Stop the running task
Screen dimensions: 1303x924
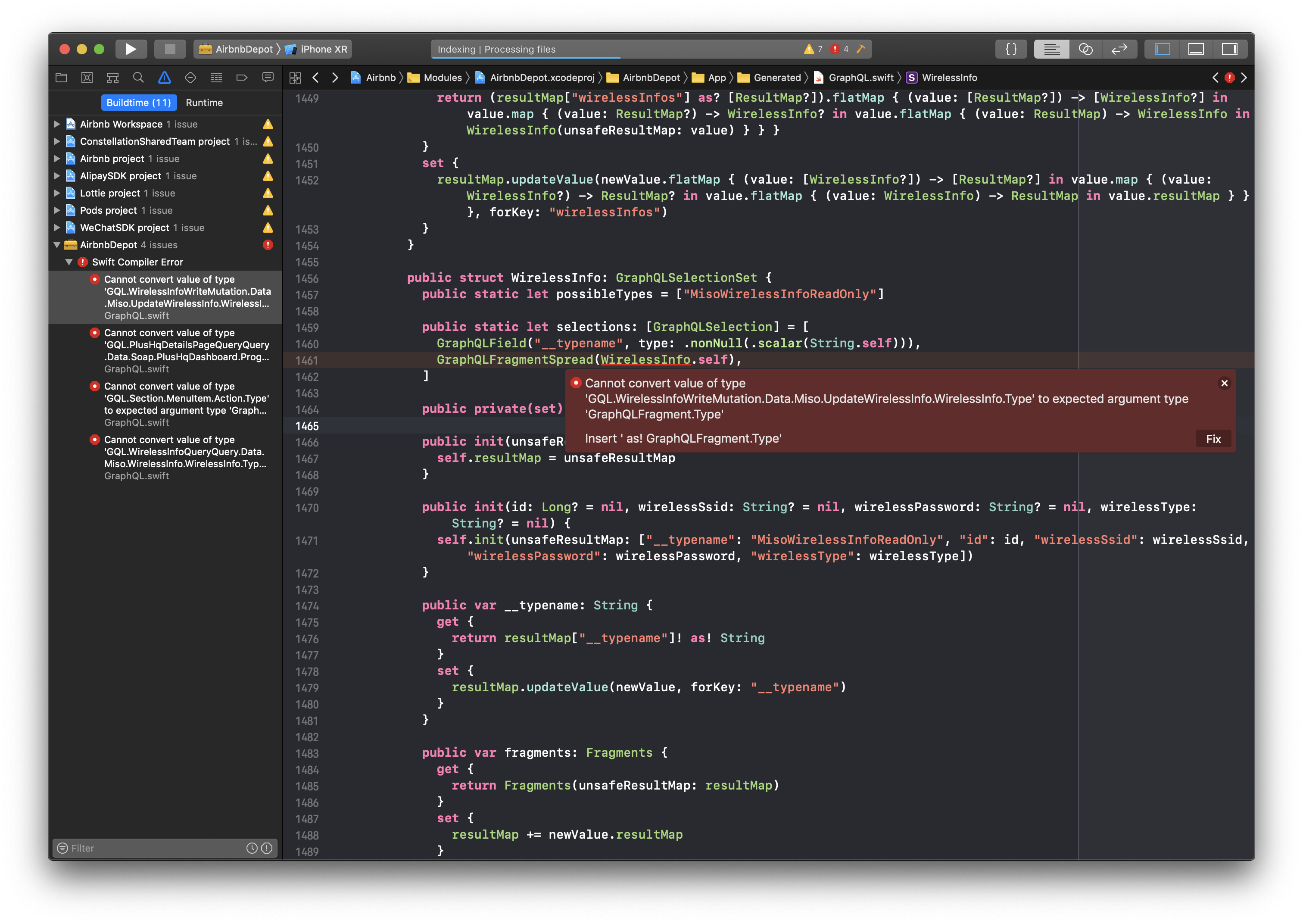[170, 49]
